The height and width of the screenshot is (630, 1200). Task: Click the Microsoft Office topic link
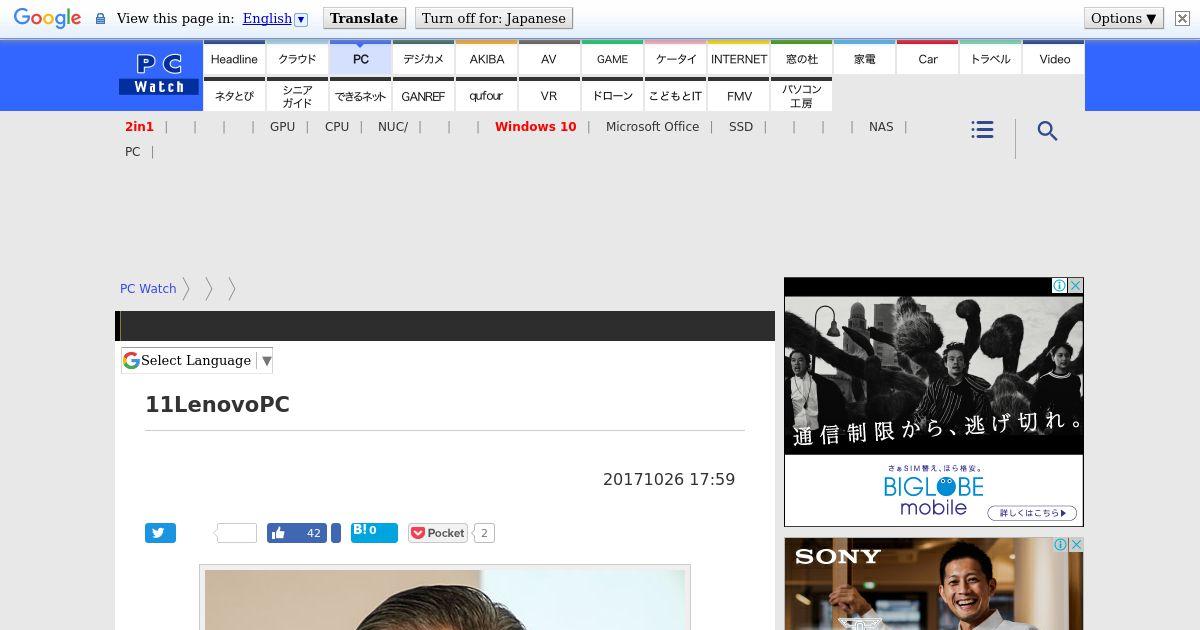click(652, 127)
